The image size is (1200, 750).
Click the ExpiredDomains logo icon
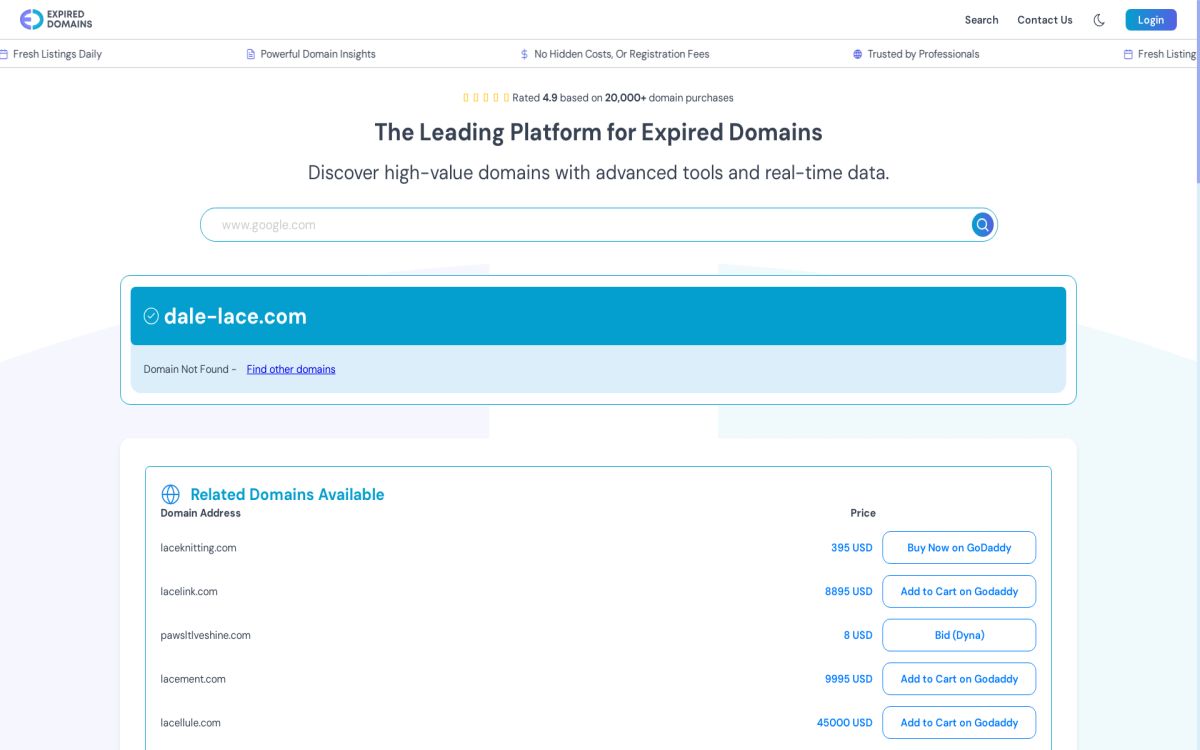pyautogui.click(x=32, y=18)
